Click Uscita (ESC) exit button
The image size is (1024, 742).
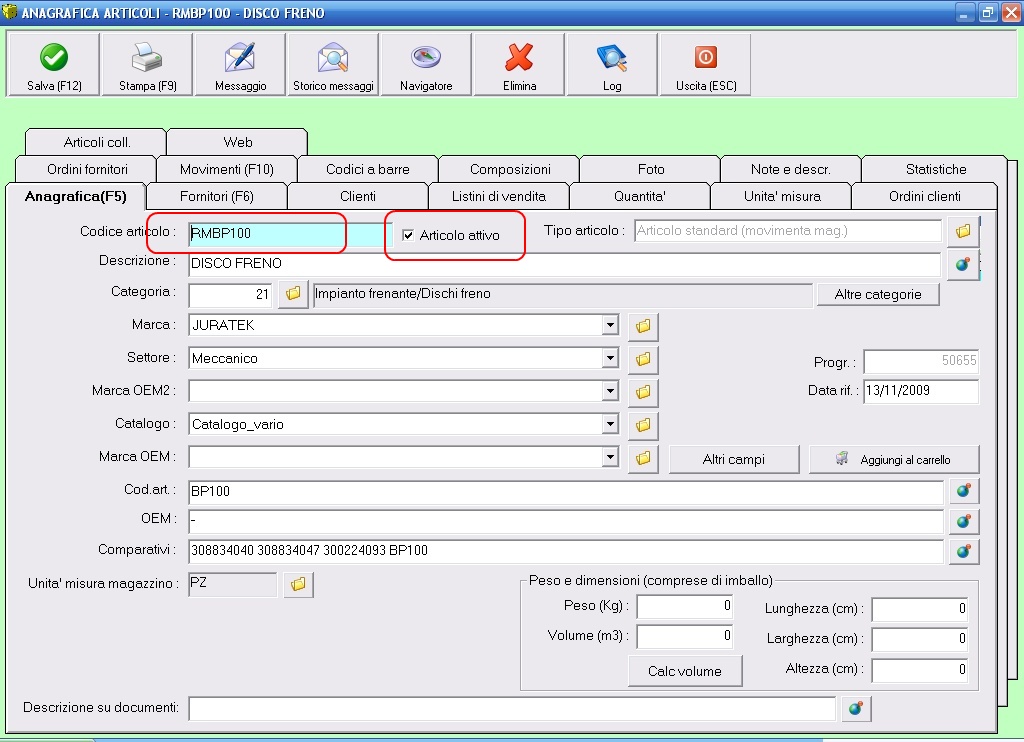[x=705, y=65]
